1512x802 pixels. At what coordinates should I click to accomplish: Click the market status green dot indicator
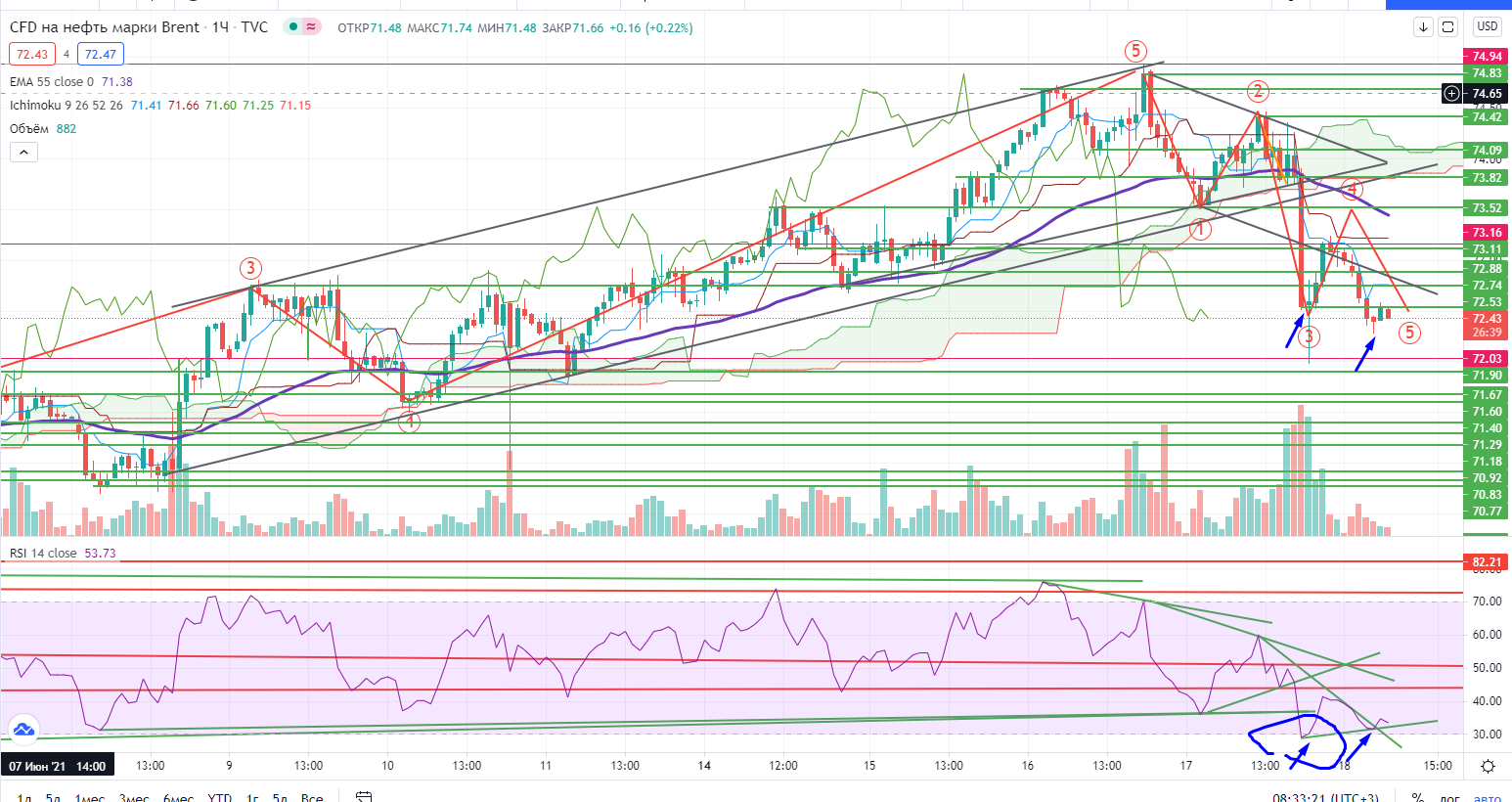pyautogui.click(x=291, y=27)
